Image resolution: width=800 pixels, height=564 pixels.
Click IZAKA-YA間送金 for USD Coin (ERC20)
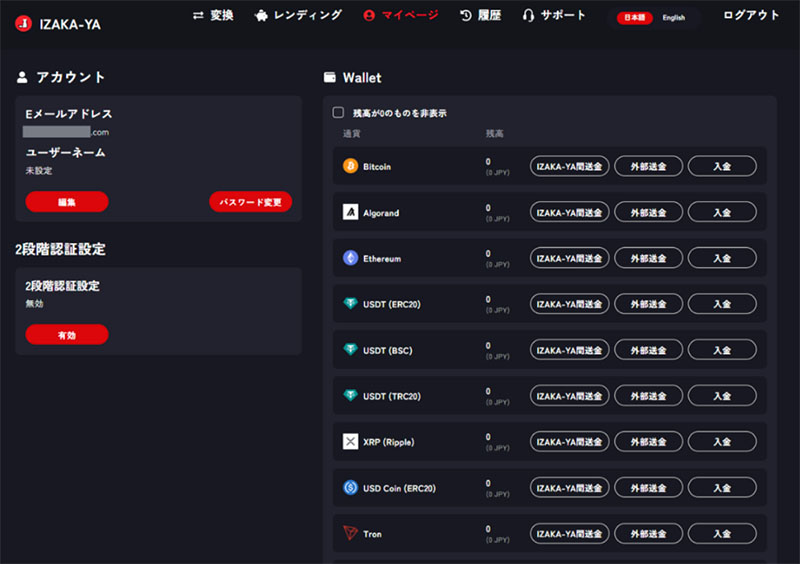tap(569, 487)
